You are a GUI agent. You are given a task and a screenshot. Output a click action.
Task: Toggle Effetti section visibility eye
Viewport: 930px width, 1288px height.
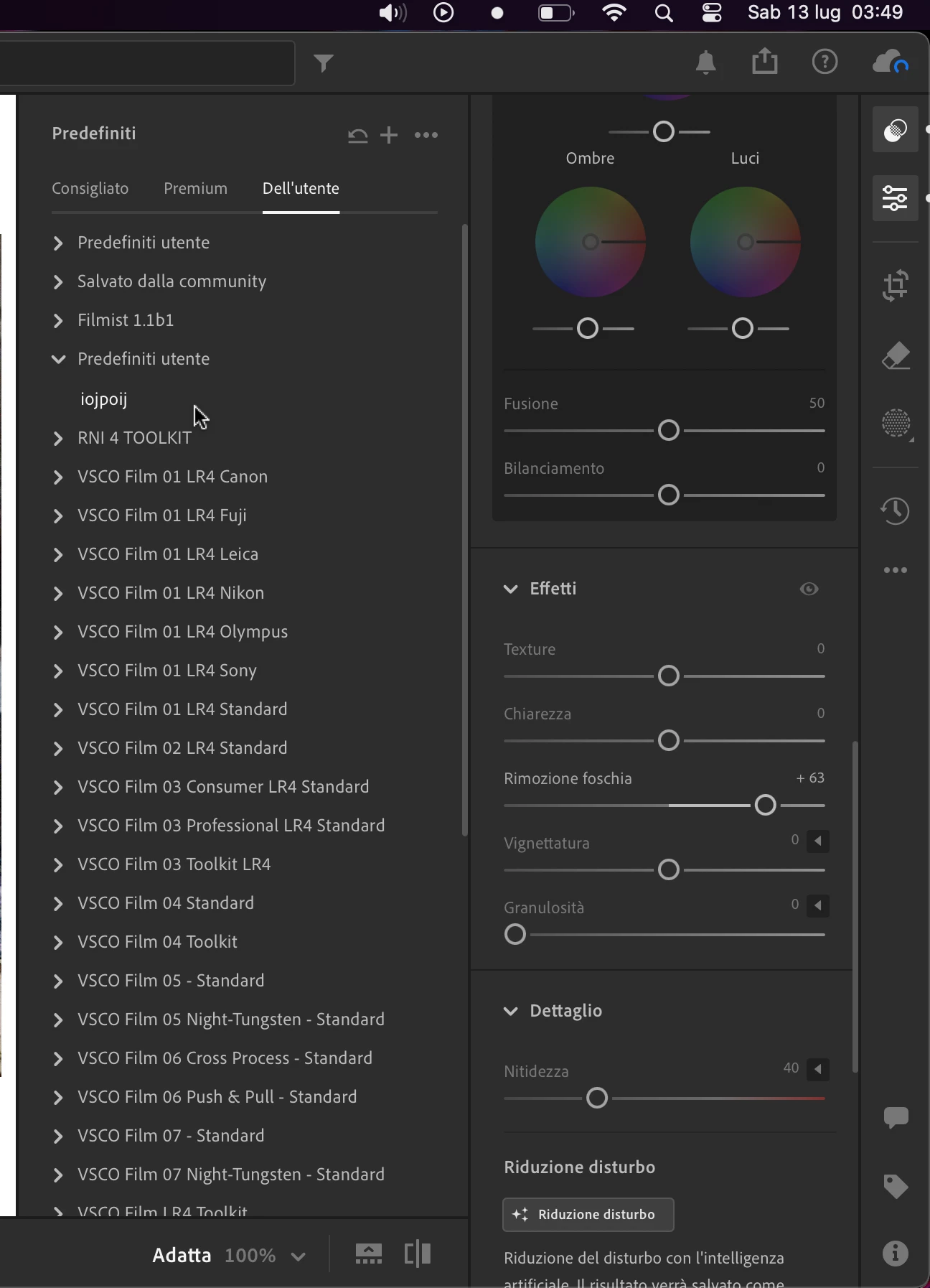click(809, 589)
